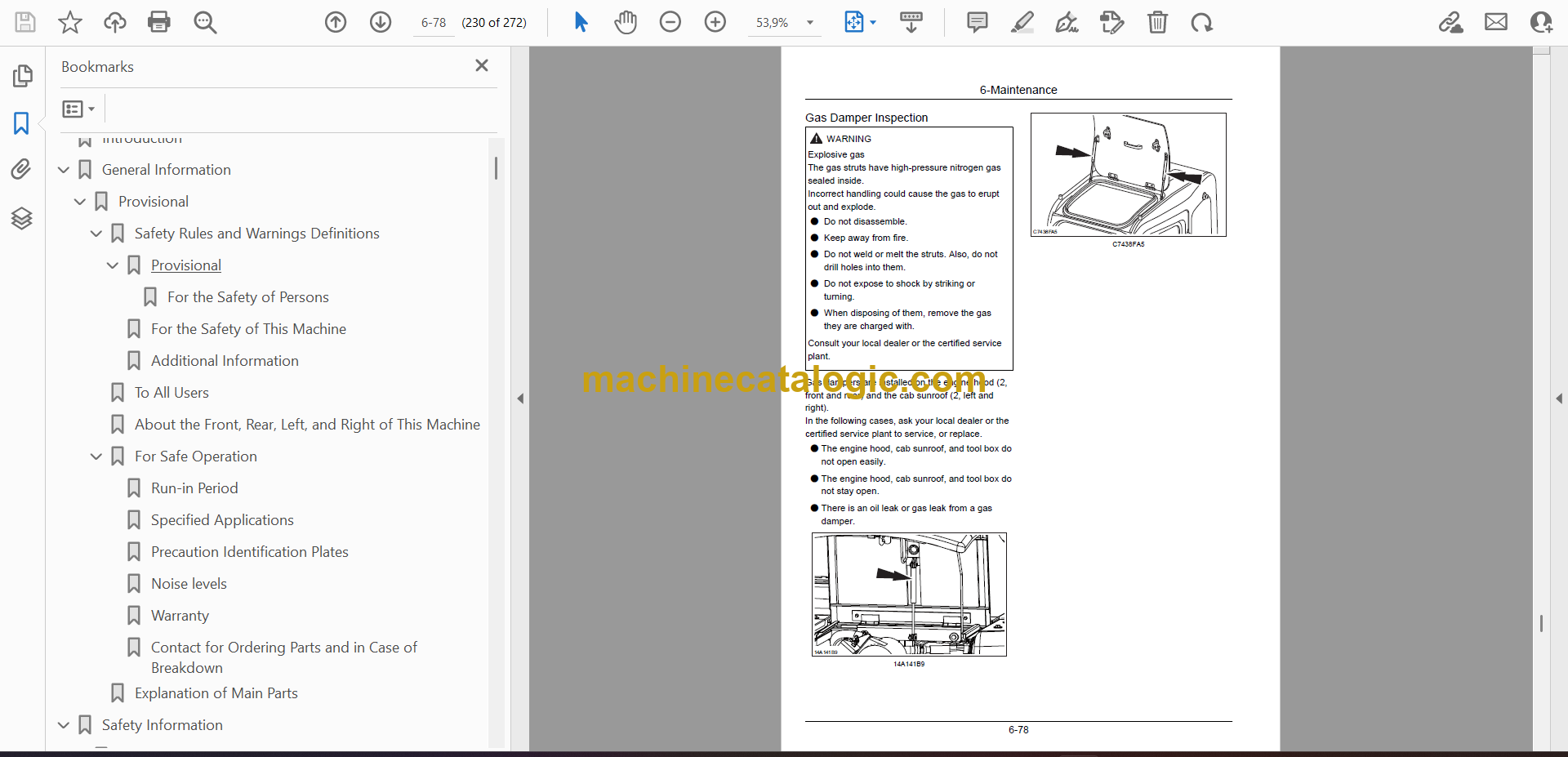Image resolution: width=1568 pixels, height=757 pixels.
Task: Click the page number field showing 6-78
Action: point(434,23)
